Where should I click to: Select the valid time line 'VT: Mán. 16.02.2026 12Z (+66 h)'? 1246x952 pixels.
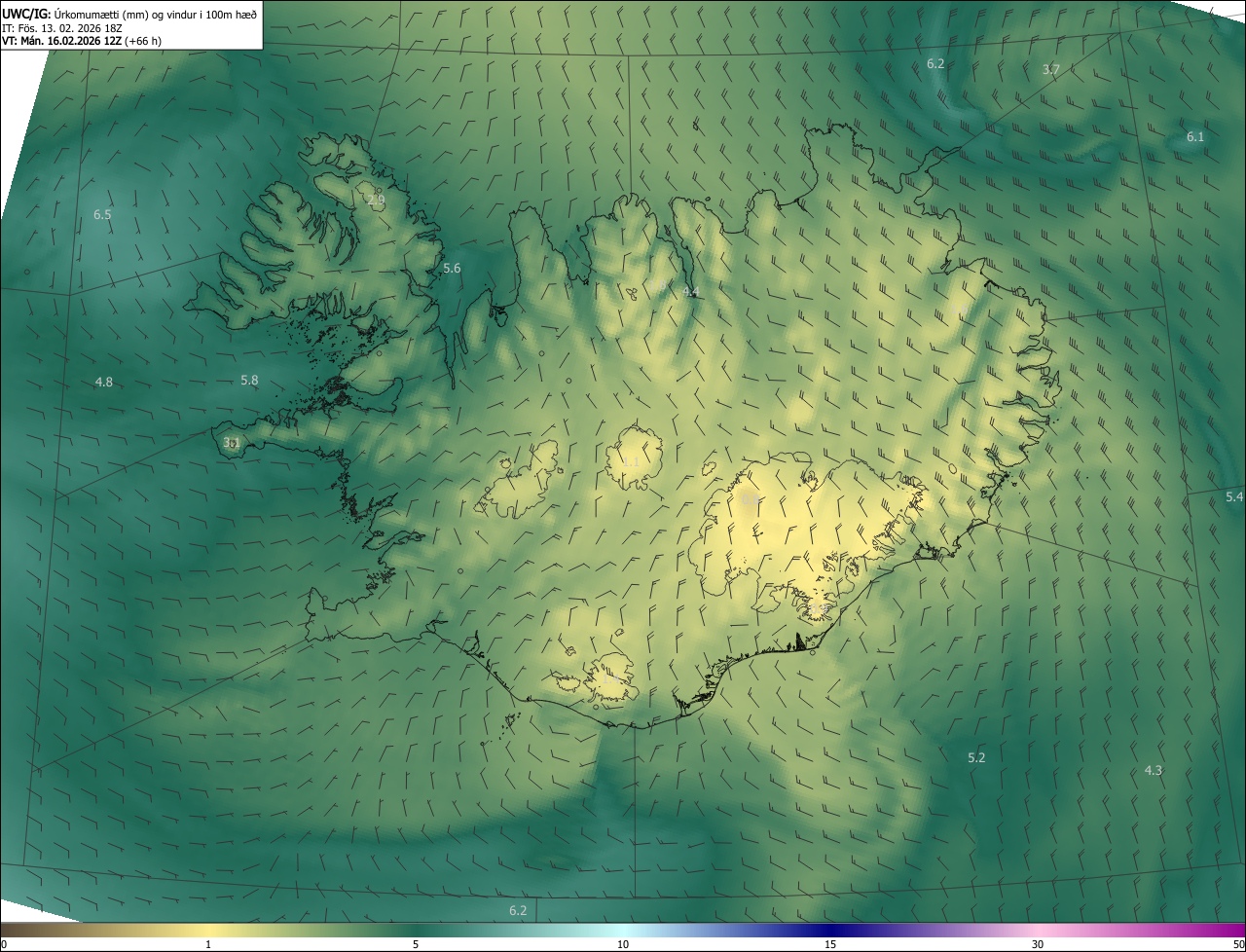pos(82,41)
